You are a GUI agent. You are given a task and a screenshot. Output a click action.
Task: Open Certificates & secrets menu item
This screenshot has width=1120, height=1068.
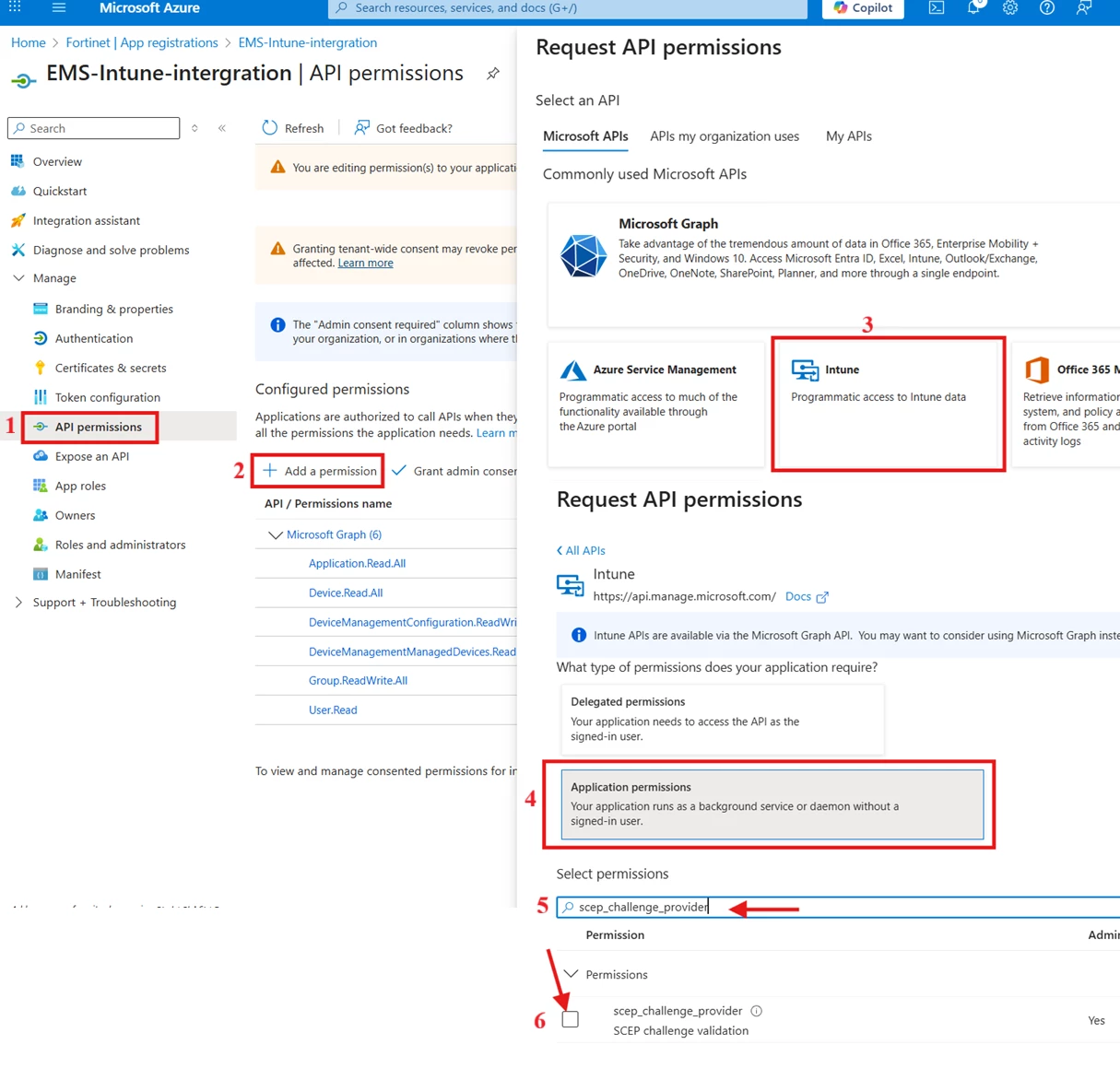coord(111,368)
